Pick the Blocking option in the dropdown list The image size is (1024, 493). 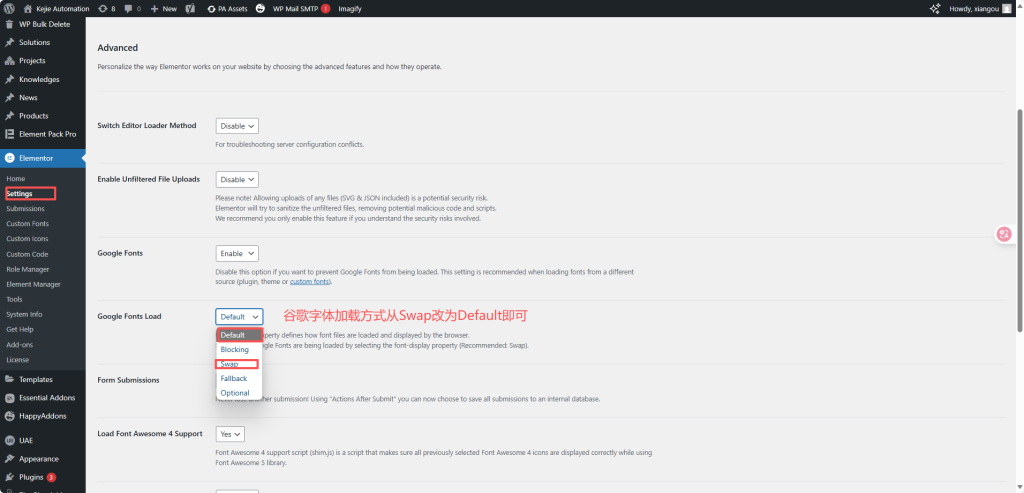coord(238,349)
